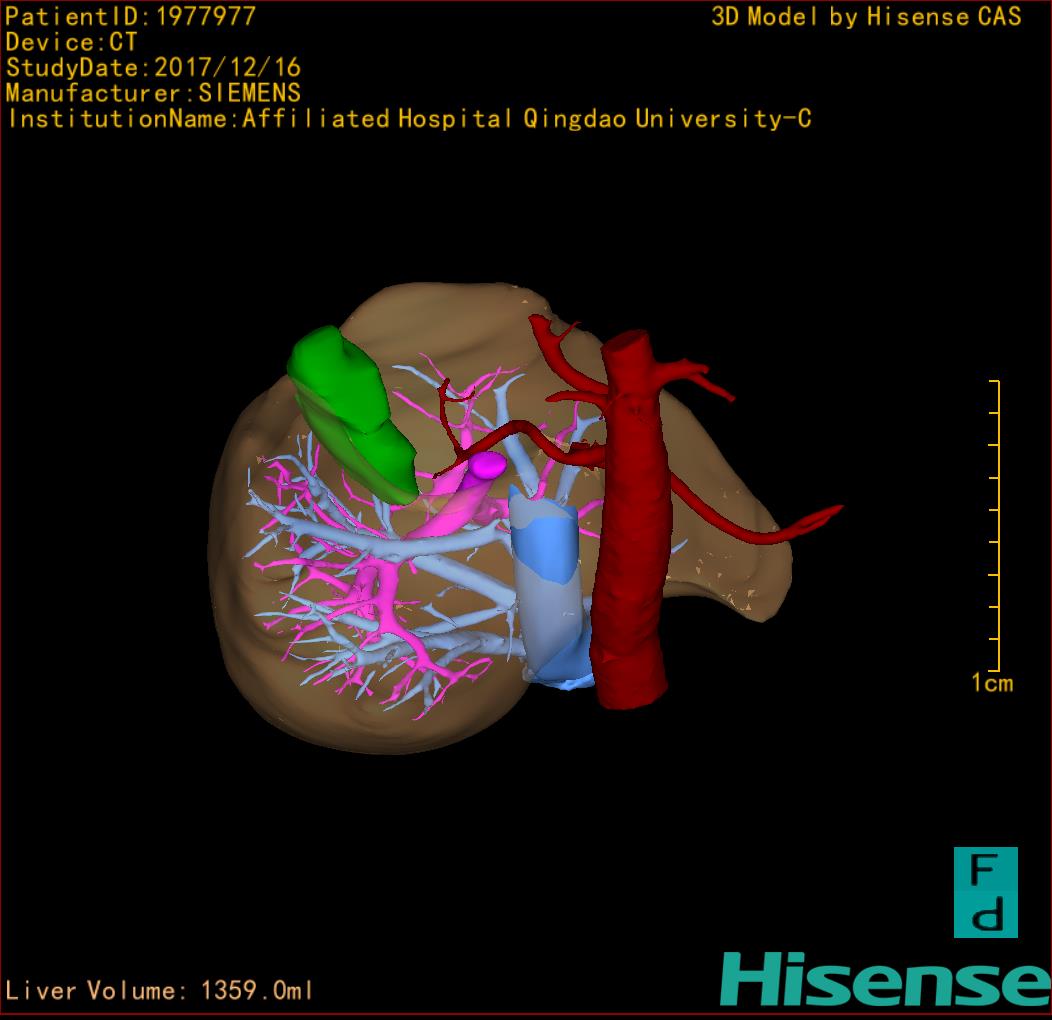Click the Liver Volume: 1359.0ml readout
Viewport: 1052px width, 1020px height.
[x=158, y=990]
